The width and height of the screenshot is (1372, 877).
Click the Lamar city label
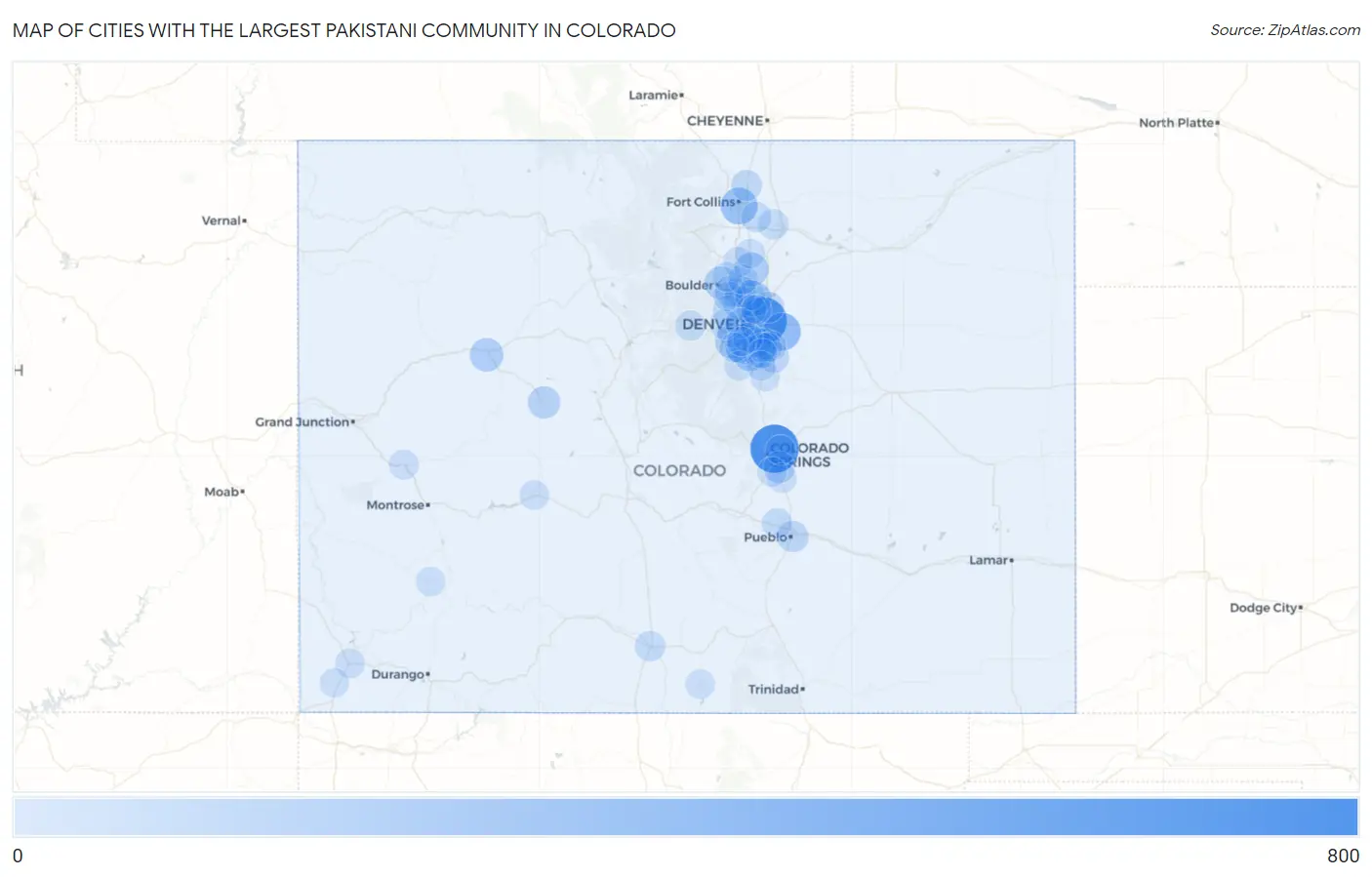989,560
